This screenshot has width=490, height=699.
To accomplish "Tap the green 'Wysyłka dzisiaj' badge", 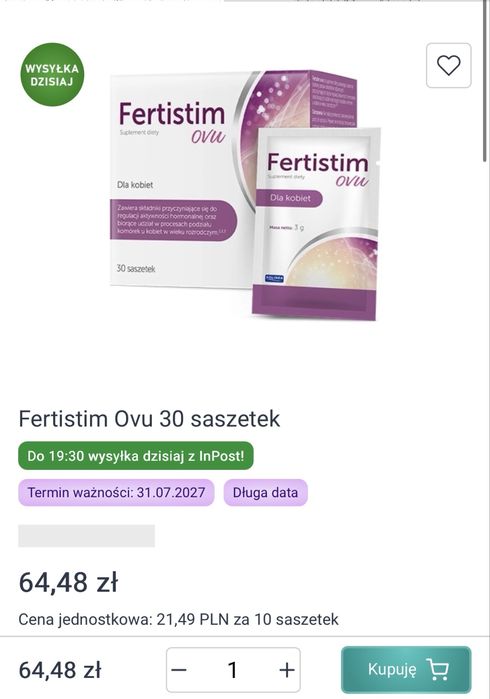I will pyautogui.click(x=52, y=75).
